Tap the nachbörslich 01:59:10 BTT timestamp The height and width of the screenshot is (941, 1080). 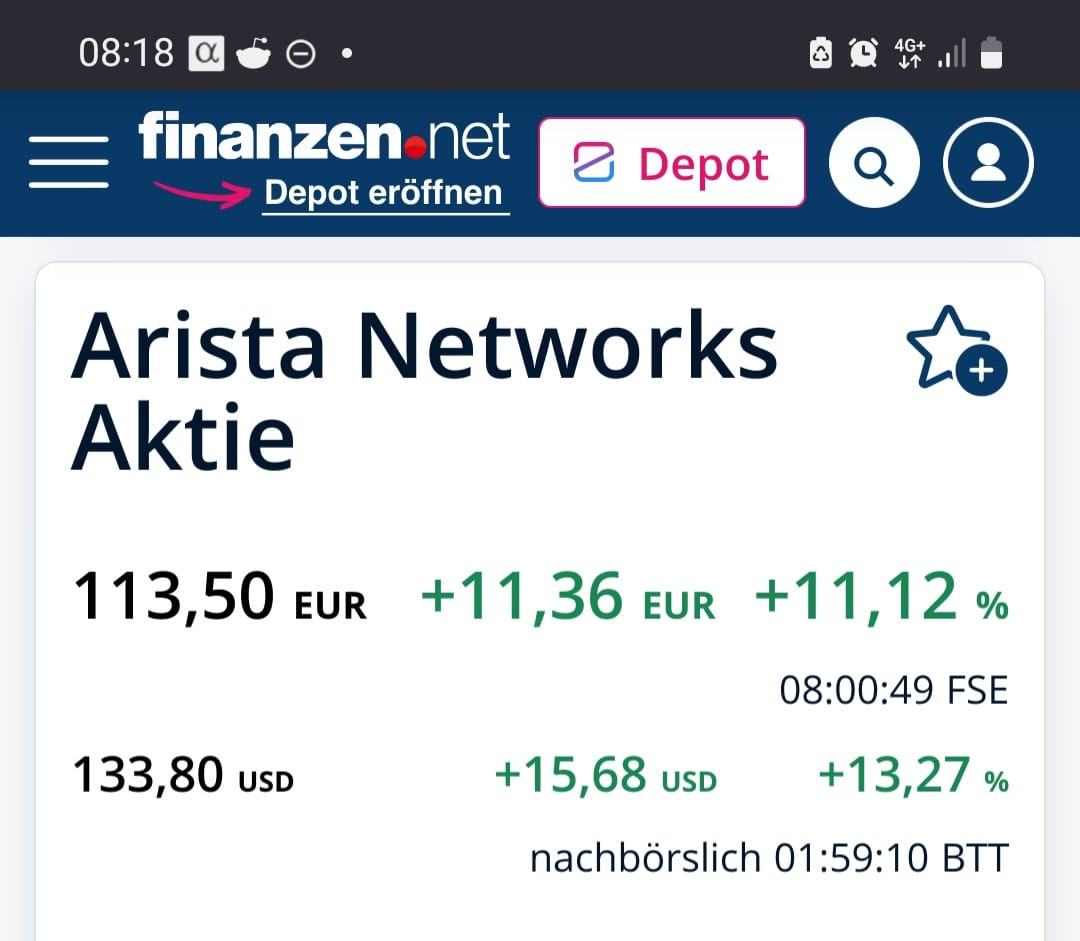pyautogui.click(x=768, y=858)
